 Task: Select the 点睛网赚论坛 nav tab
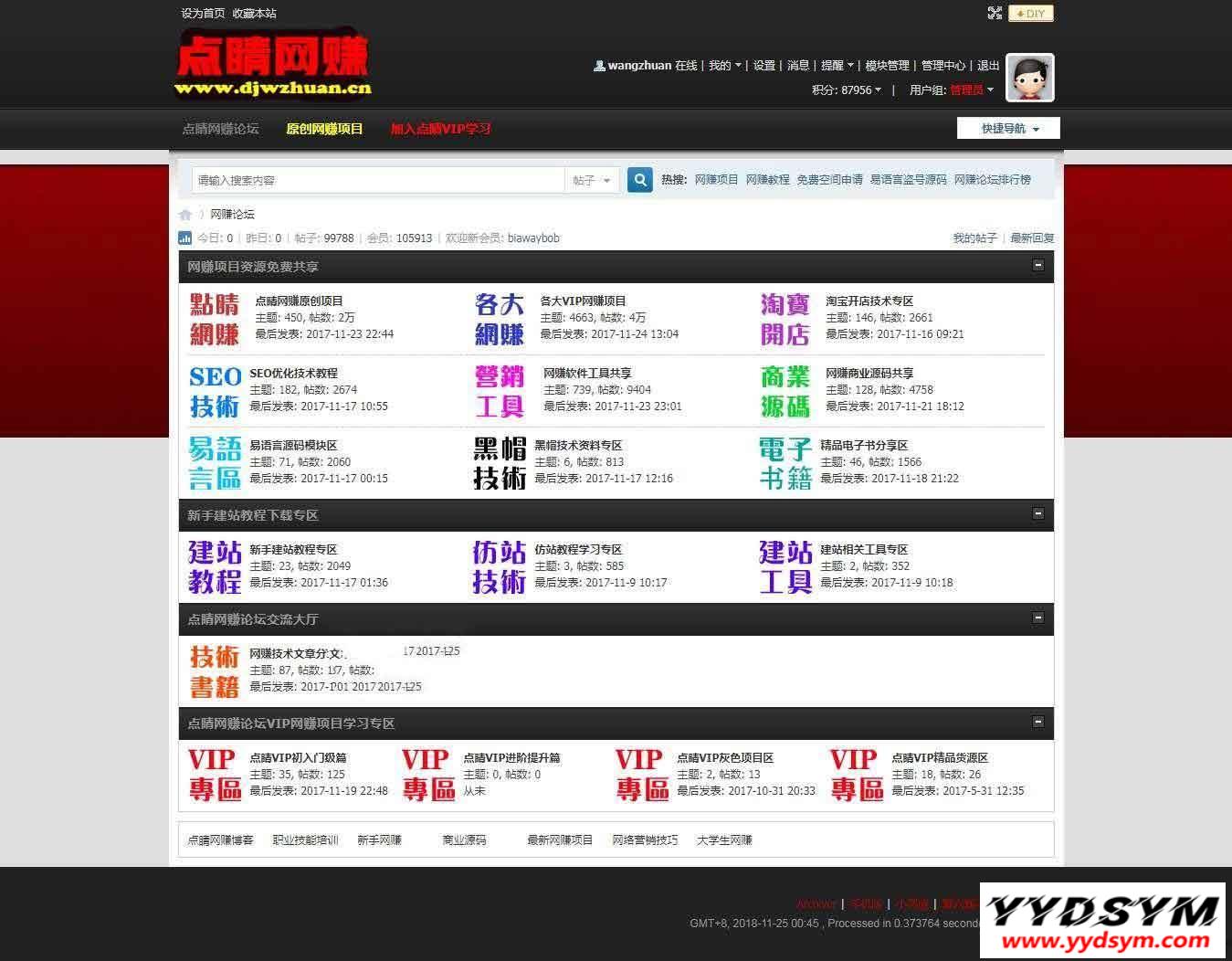220,129
